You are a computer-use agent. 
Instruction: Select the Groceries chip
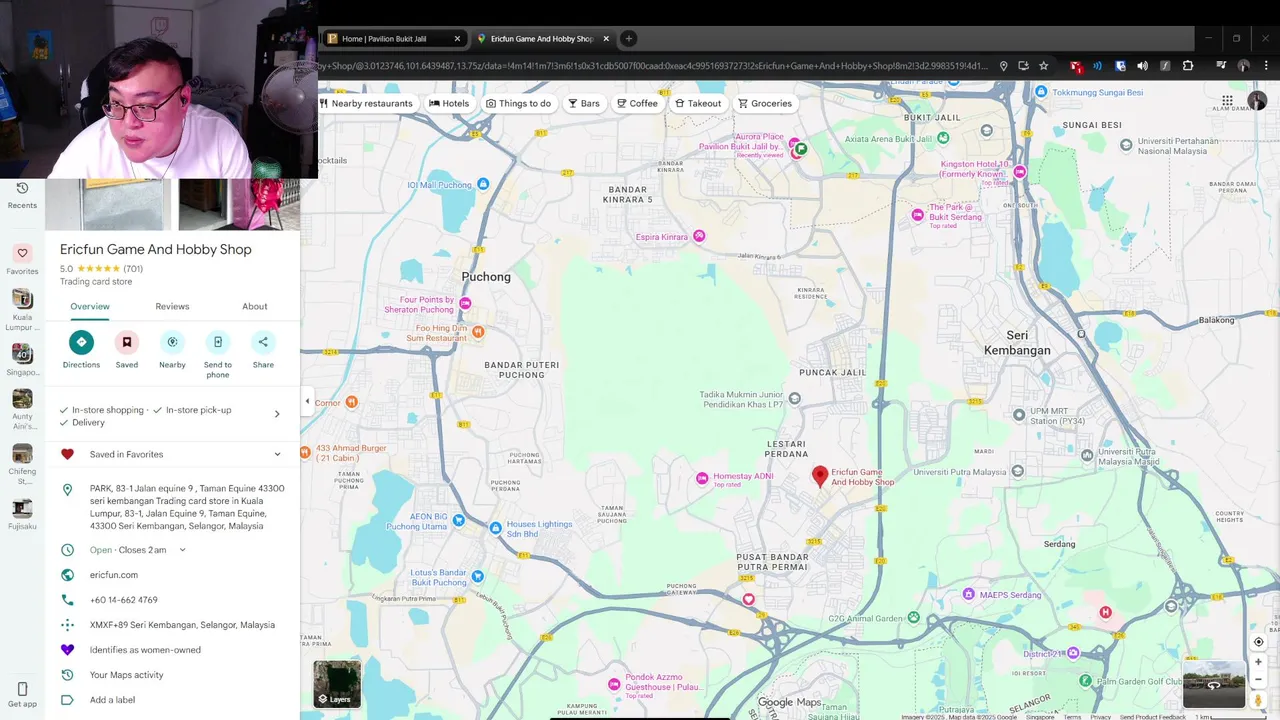click(x=765, y=103)
